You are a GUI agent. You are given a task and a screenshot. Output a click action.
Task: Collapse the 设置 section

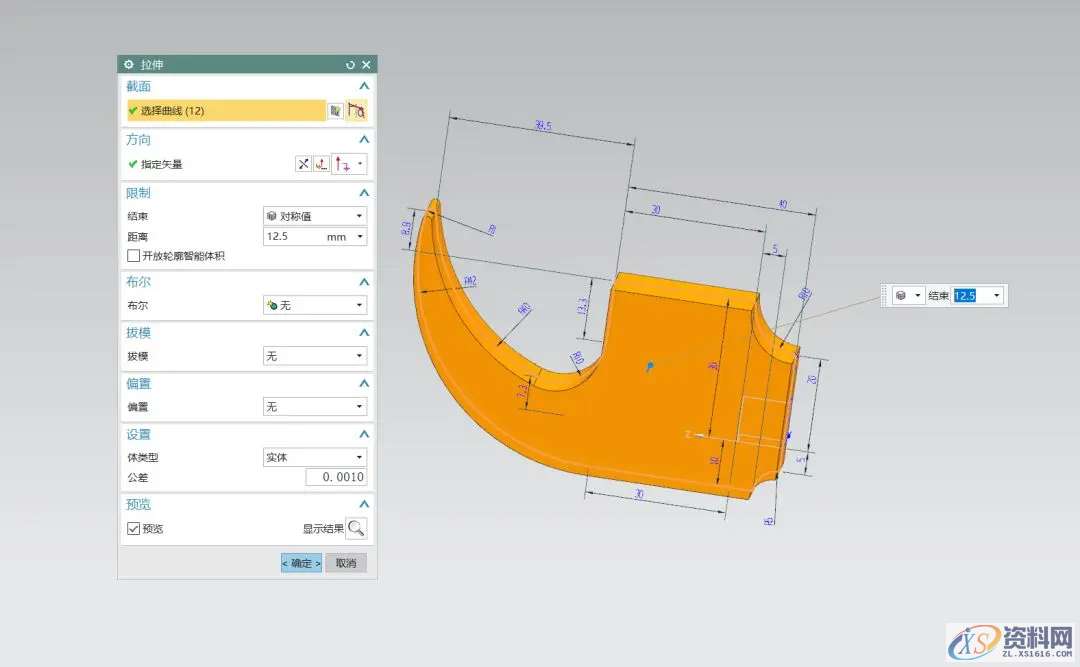364,434
